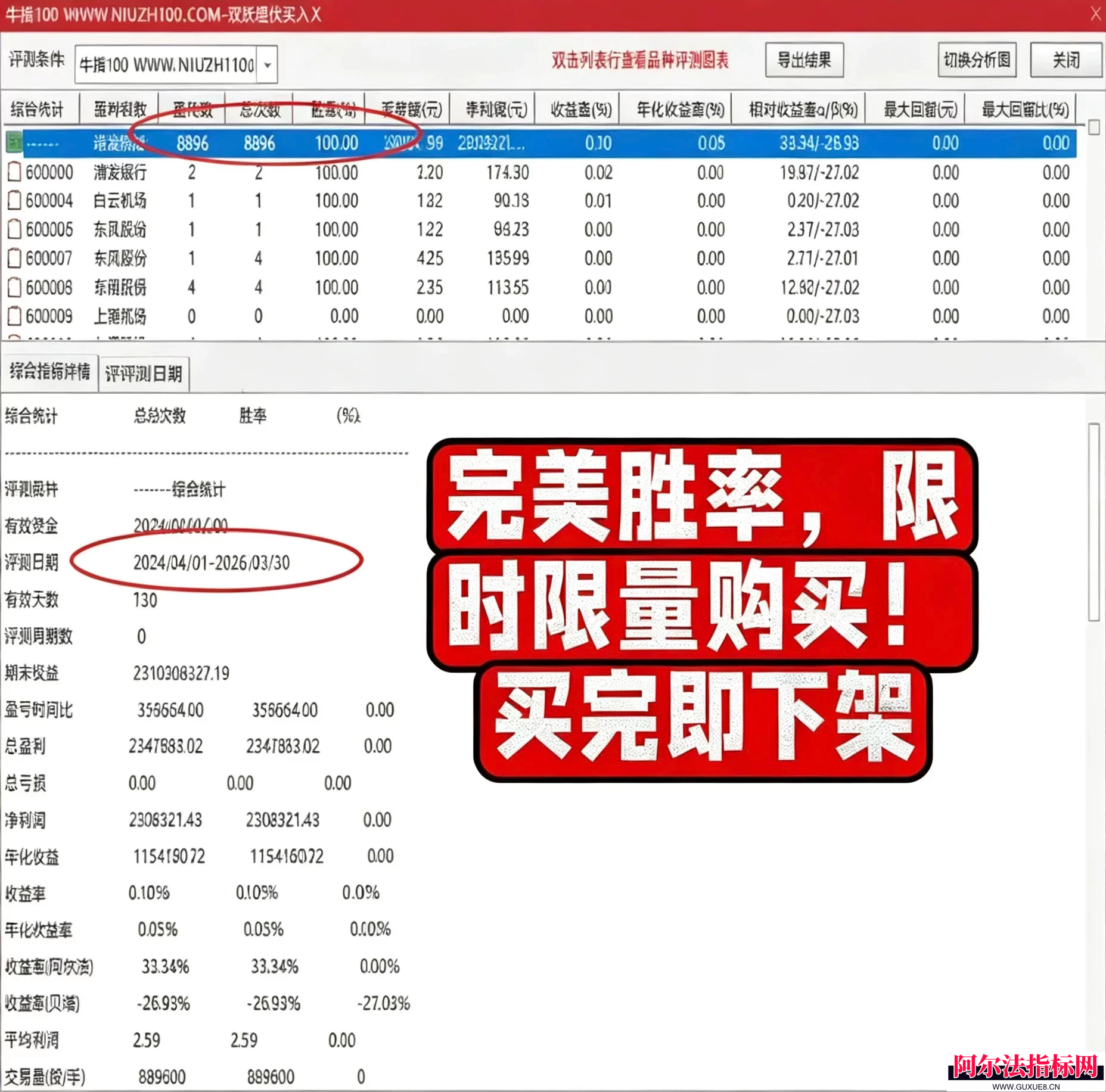Click the green icon on the summary row
This screenshot has height=1092, width=1106.
pyautogui.click(x=14, y=143)
